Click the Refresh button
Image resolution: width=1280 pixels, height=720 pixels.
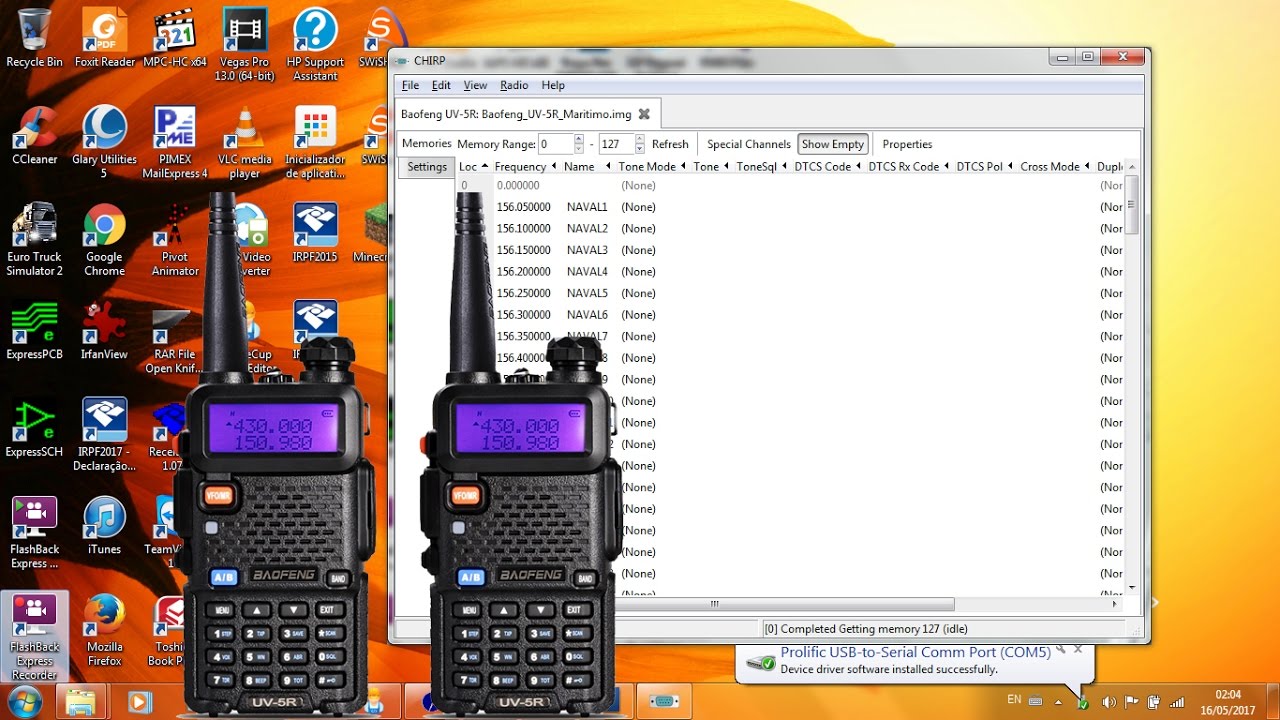pos(670,144)
